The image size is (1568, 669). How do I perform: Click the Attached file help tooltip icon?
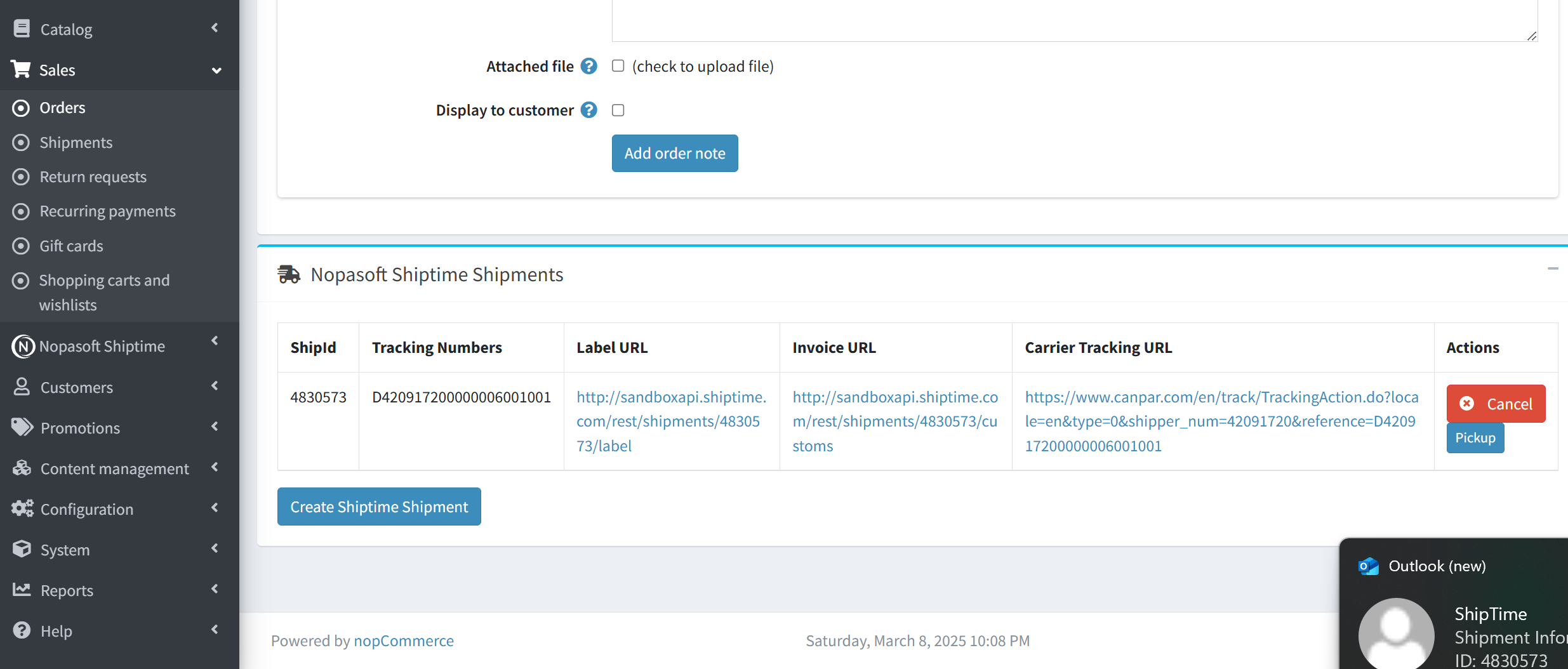click(589, 66)
